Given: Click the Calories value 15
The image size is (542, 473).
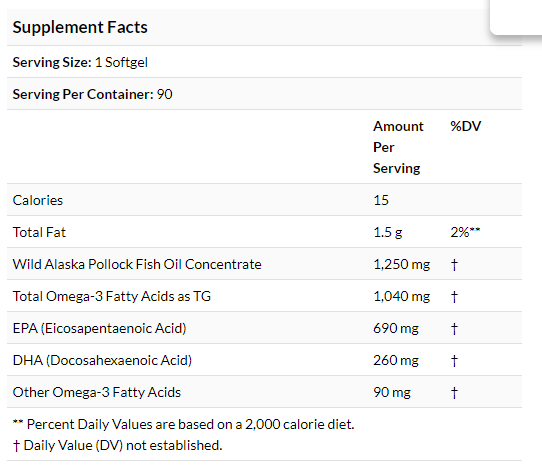Looking at the screenshot, I should 381,200.
